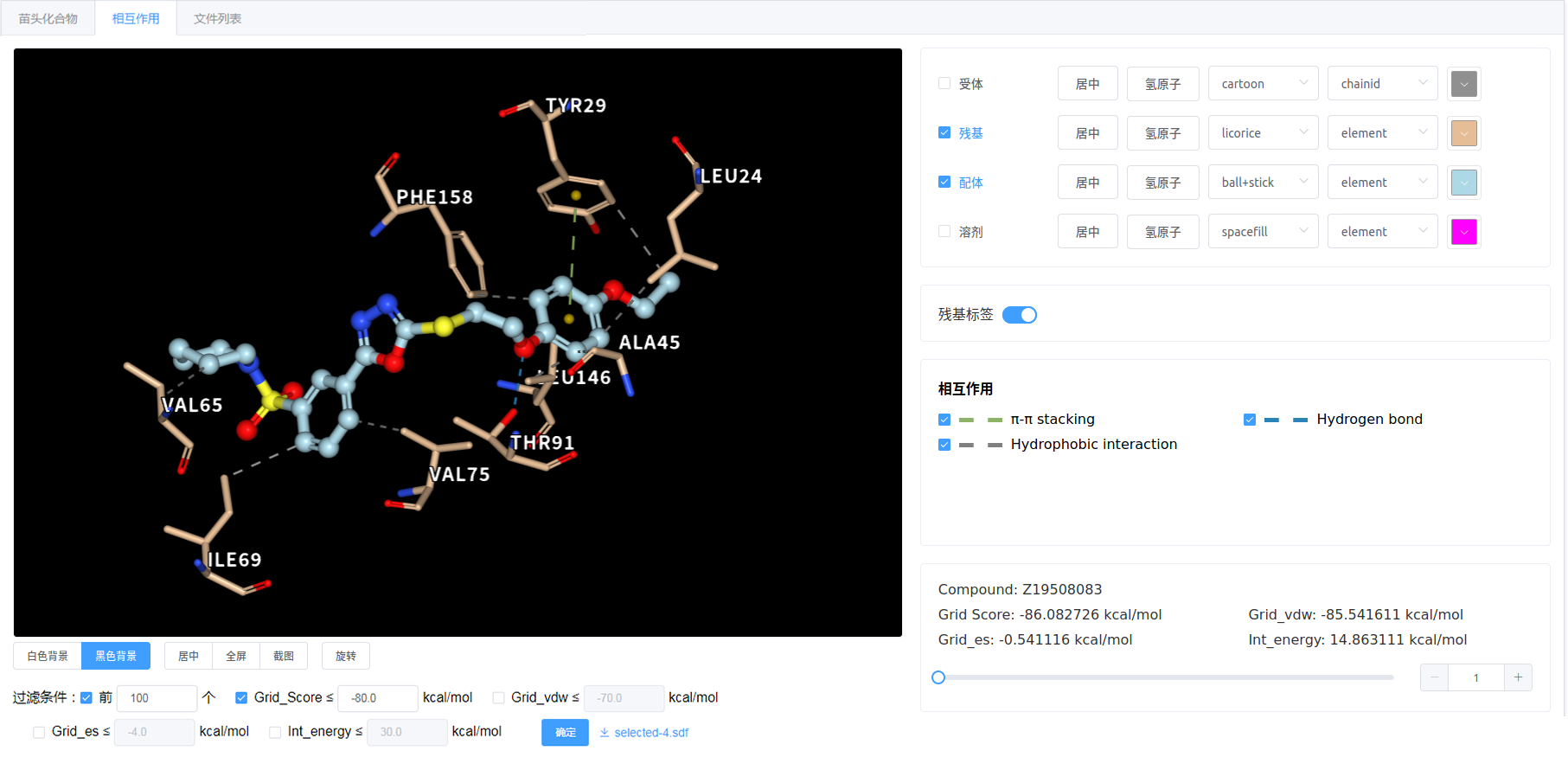The image size is (1568, 770).
Task: Open residue licorice representation dropdown
Action: pos(1263,133)
